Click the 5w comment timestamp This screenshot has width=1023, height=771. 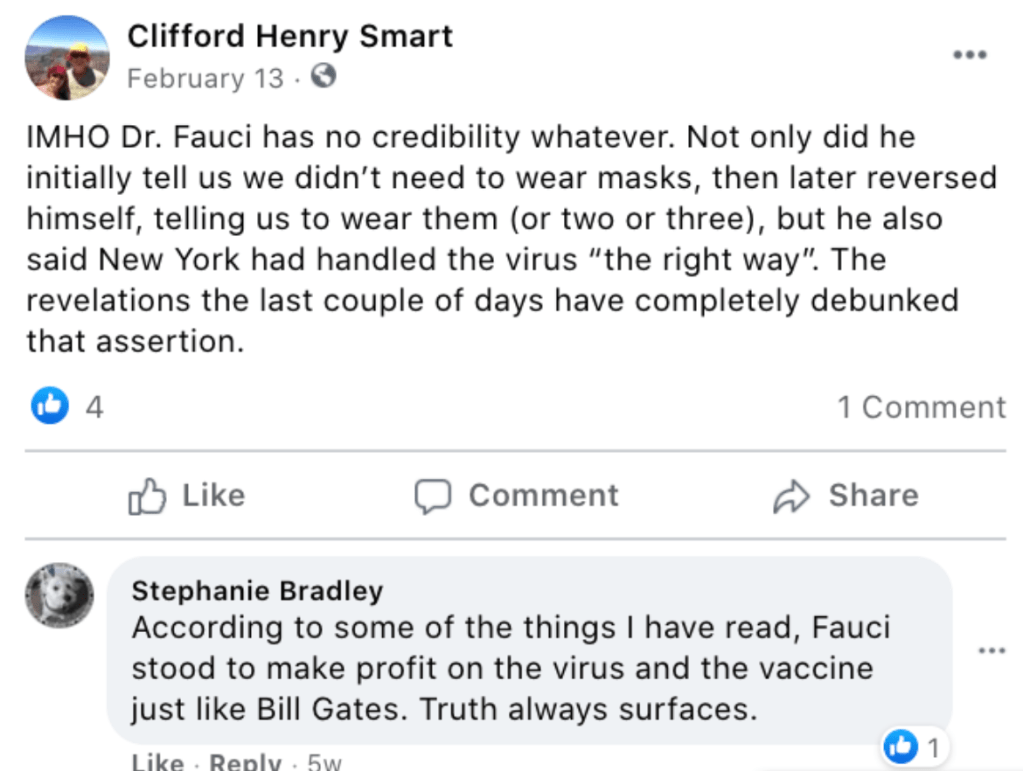[x=324, y=763]
